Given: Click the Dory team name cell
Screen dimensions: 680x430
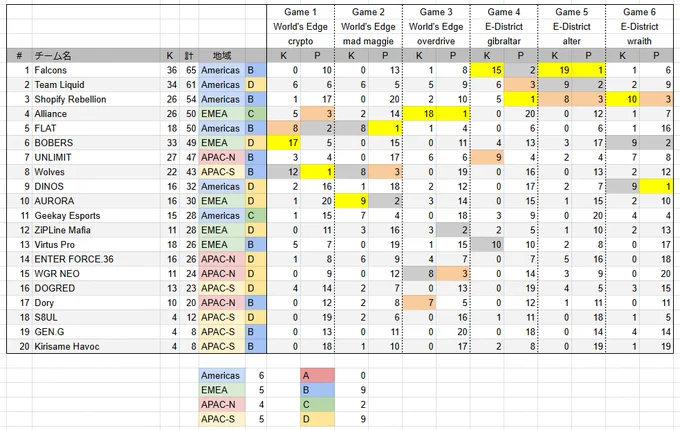Looking at the screenshot, I should pos(96,303).
